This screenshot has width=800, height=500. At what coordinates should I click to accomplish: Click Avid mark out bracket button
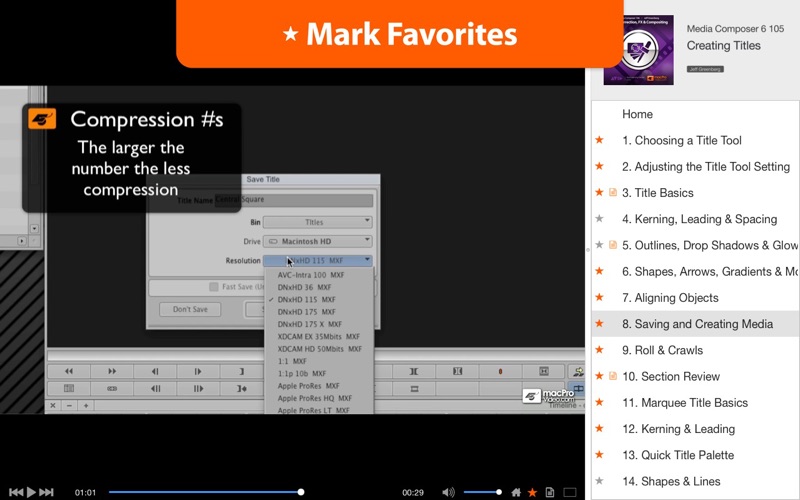241,371
